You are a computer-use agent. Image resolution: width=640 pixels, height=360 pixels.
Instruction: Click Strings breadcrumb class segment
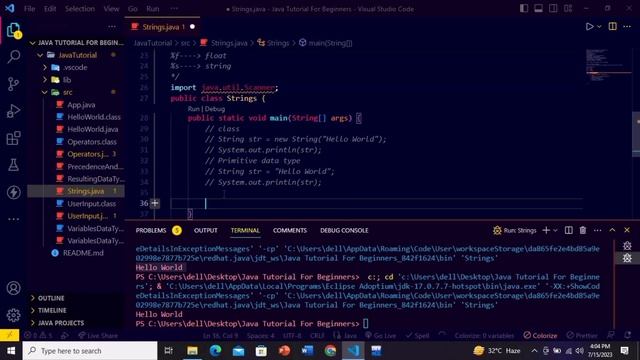[x=278, y=43]
